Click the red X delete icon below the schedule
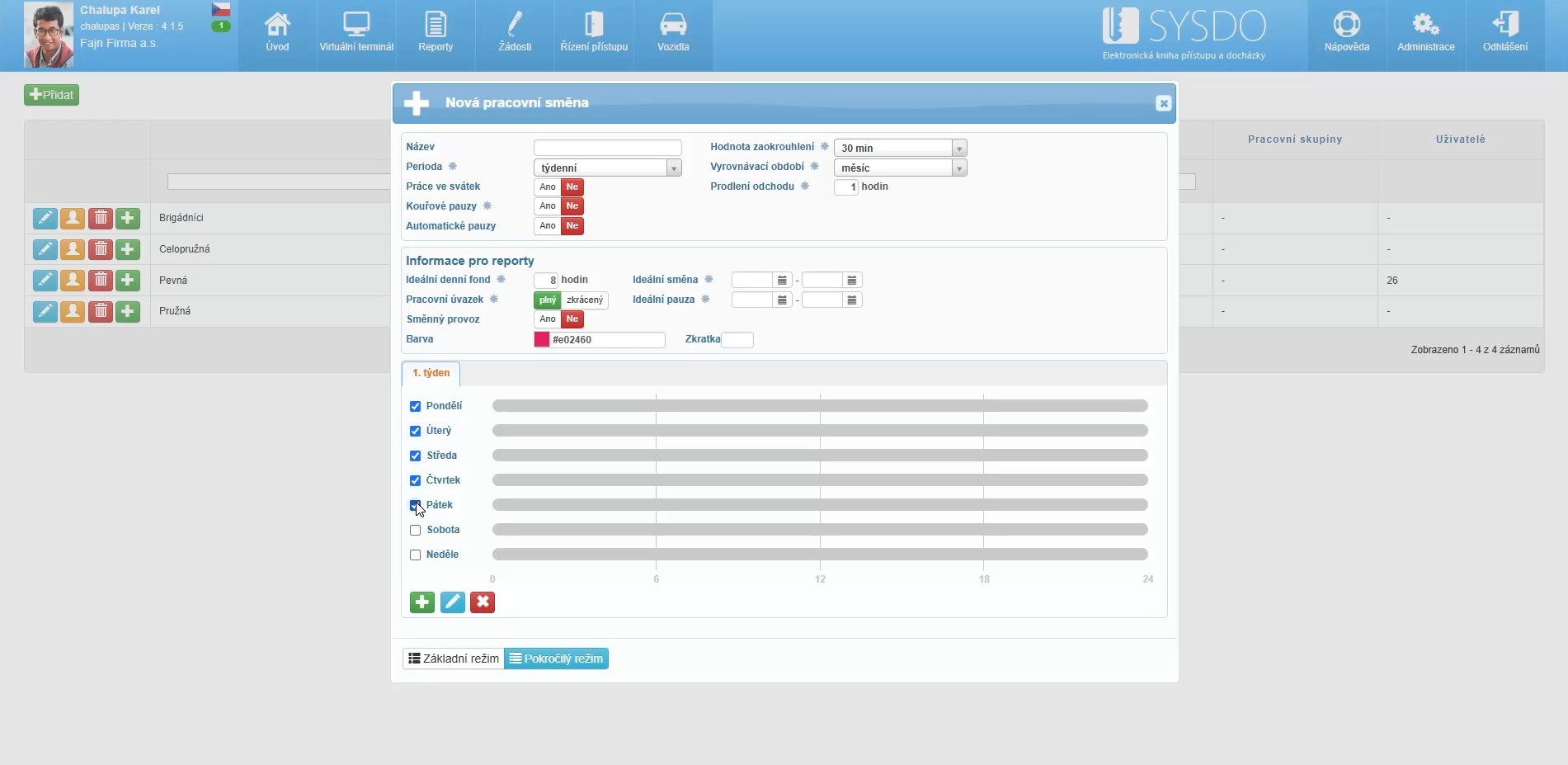Image resolution: width=1568 pixels, height=765 pixels. click(x=483, y=602)
